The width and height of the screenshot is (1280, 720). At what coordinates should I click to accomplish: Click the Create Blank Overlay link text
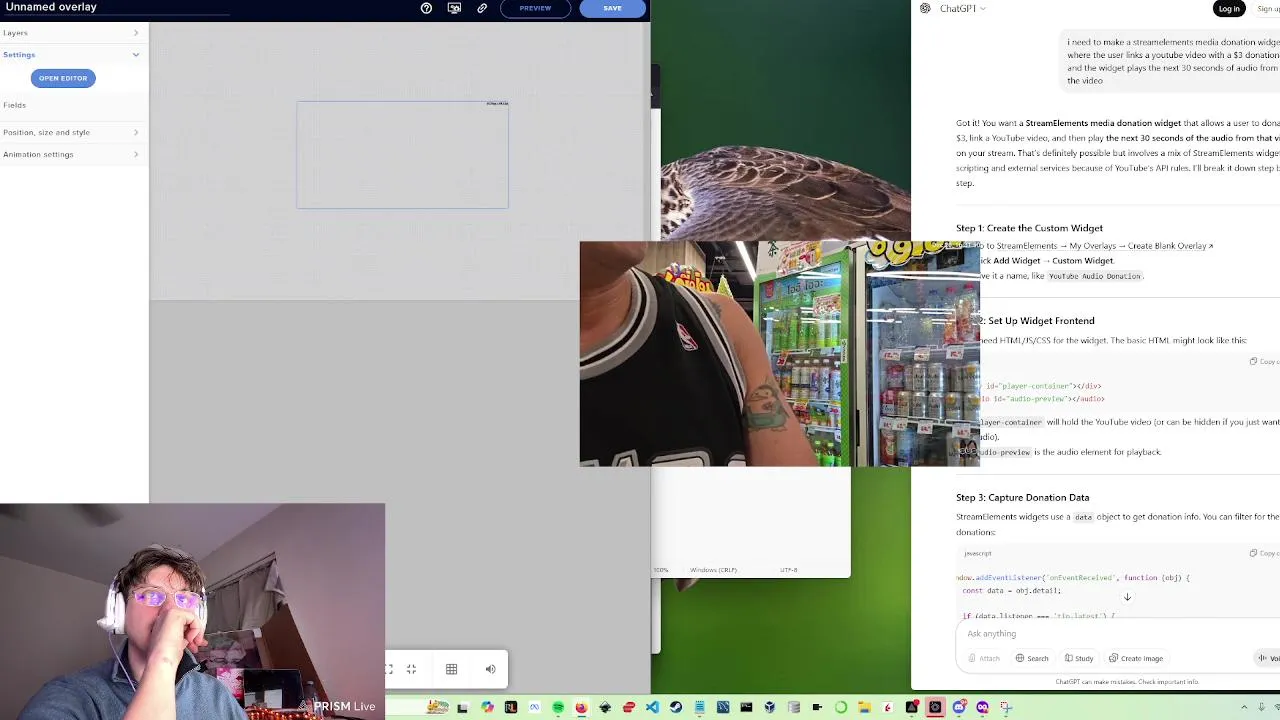(1168, 246)
